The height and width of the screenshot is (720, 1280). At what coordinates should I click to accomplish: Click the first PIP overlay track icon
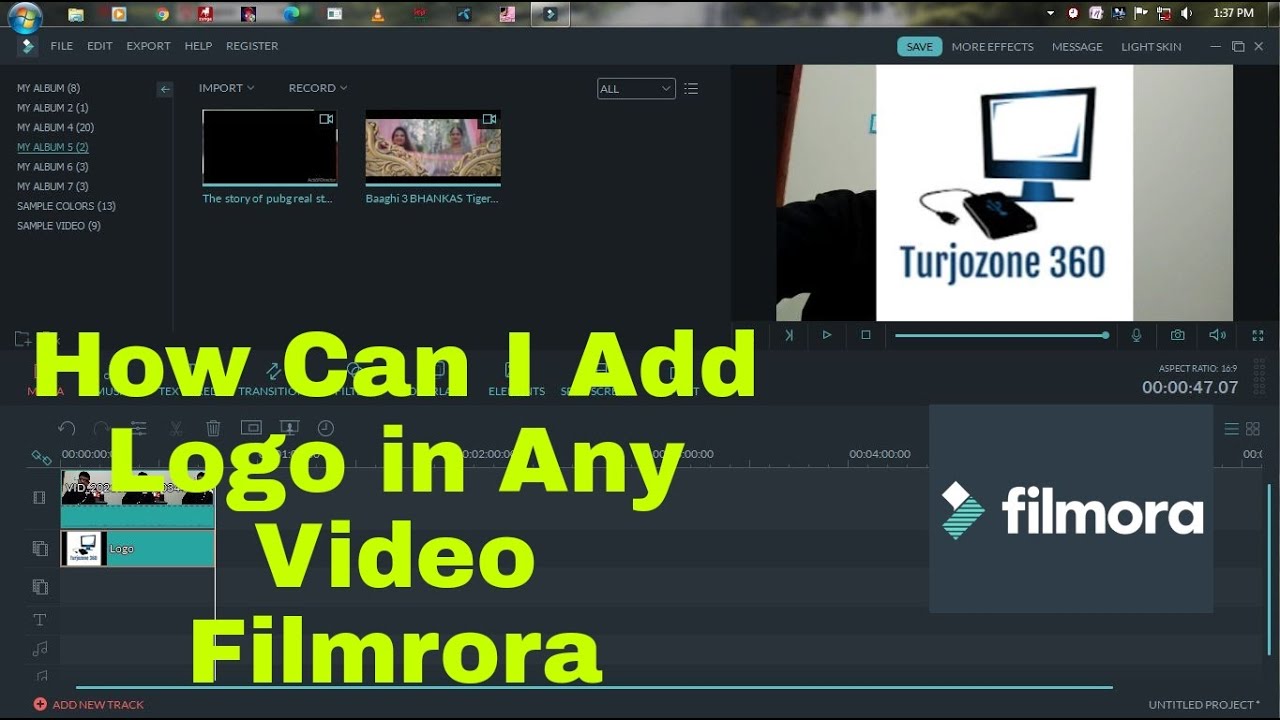40,548
